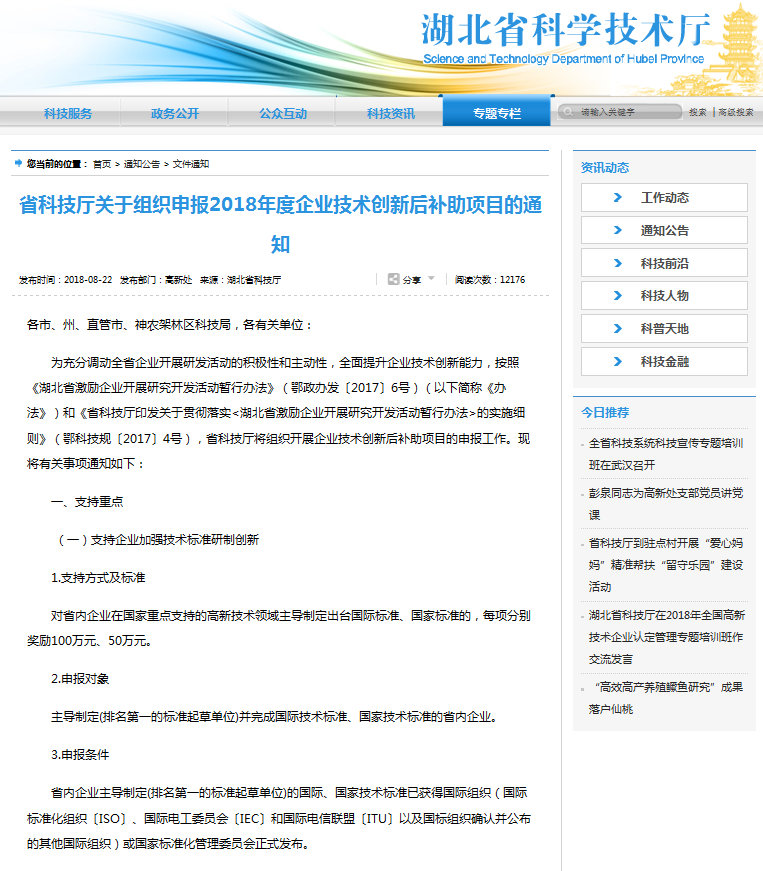Expand the 分享 dropdown arrow
Viewport: 763px width, 871px height.
(x=431, y=278)
